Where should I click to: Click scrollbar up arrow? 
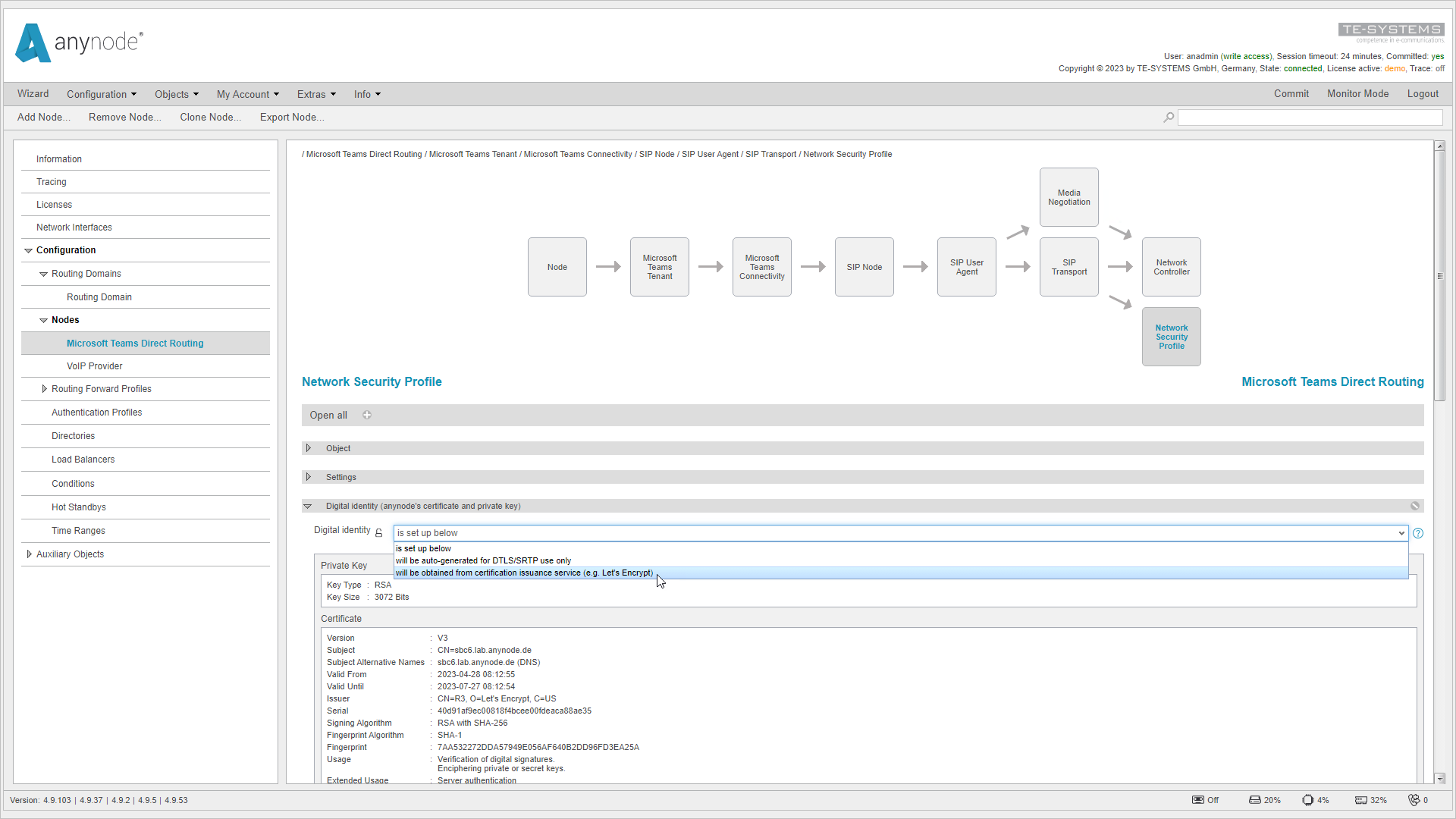(x=1440, y=146)
